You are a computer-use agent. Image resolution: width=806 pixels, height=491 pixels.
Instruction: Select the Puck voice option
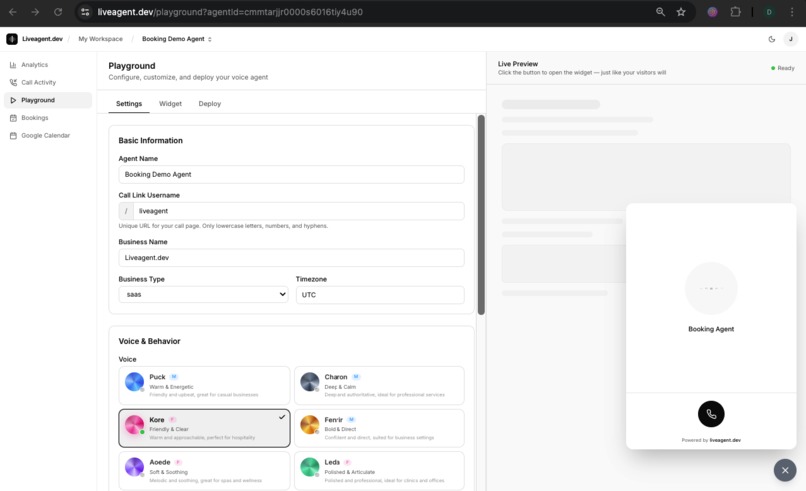(204, 386)
